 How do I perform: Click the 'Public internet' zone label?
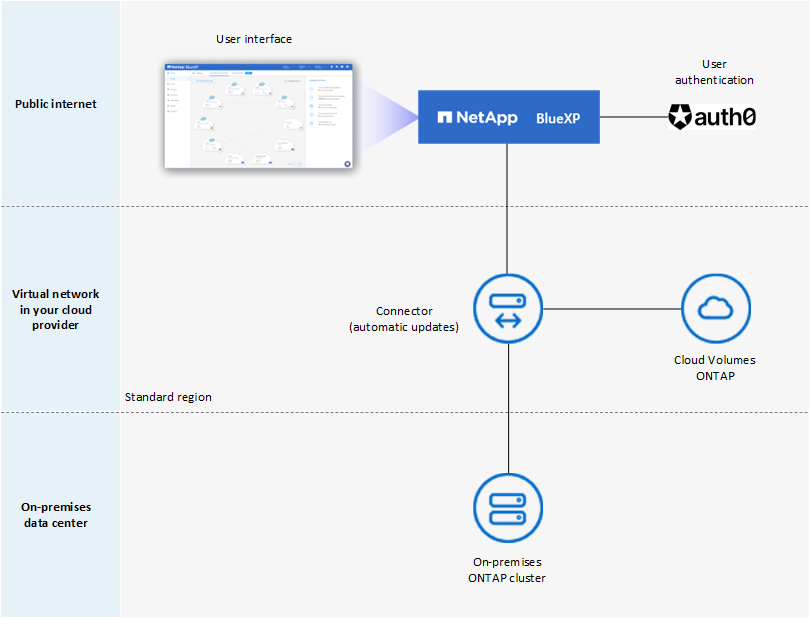[x=56, y=104]
